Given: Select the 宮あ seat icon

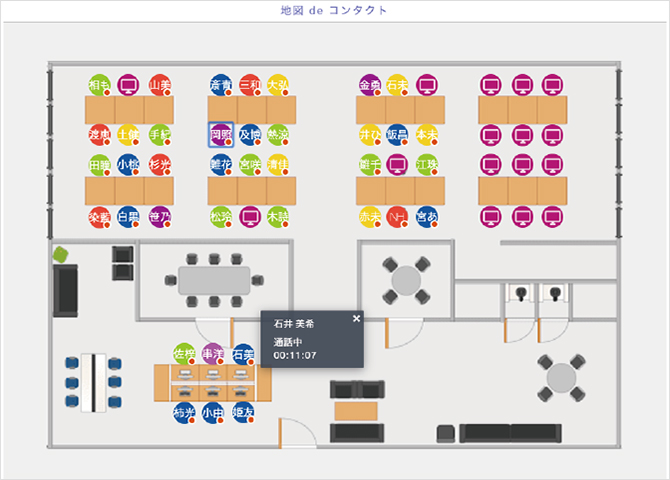Looking at the screenshot, I should (x=427, y=217).
